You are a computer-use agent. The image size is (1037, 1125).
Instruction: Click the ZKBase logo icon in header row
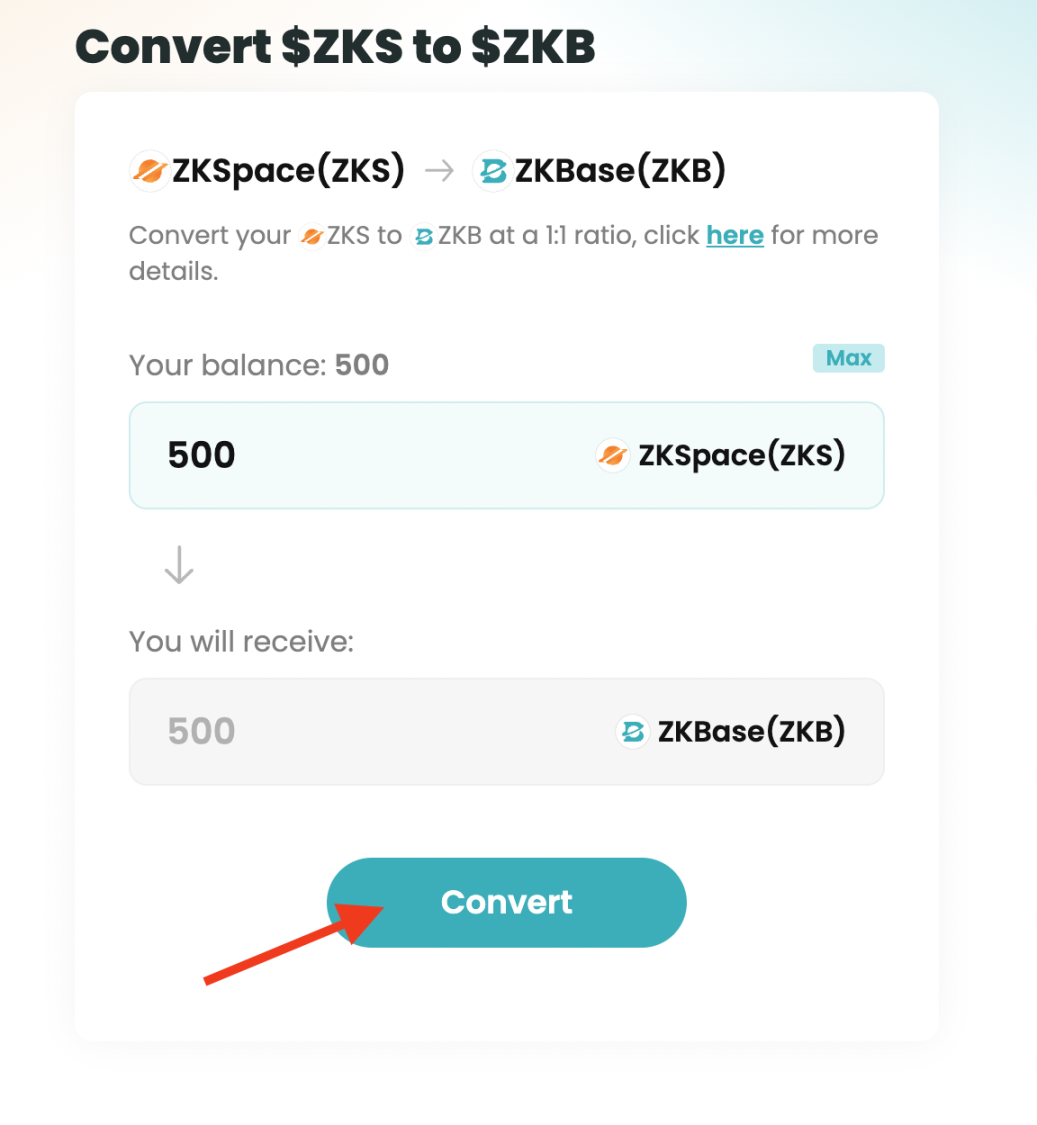(492, 171)
